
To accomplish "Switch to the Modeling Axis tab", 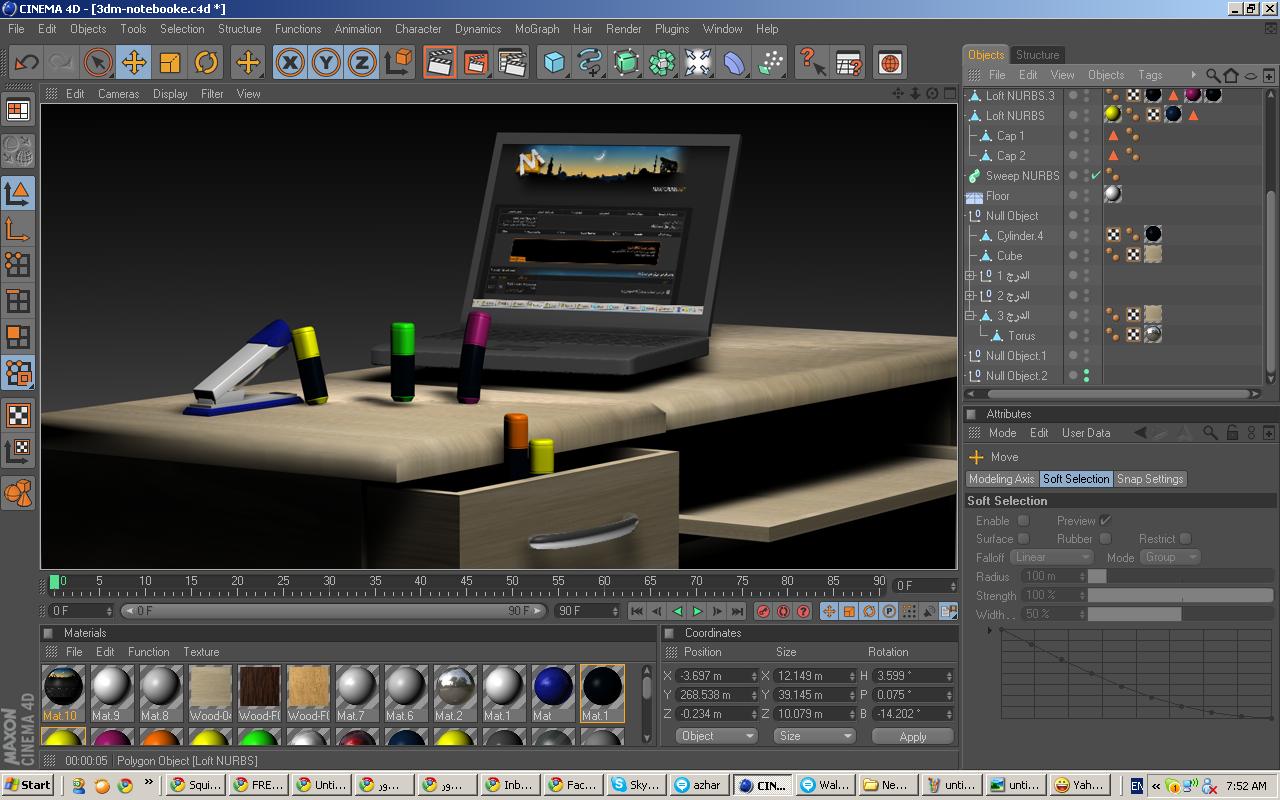I will coord(1002,479).
